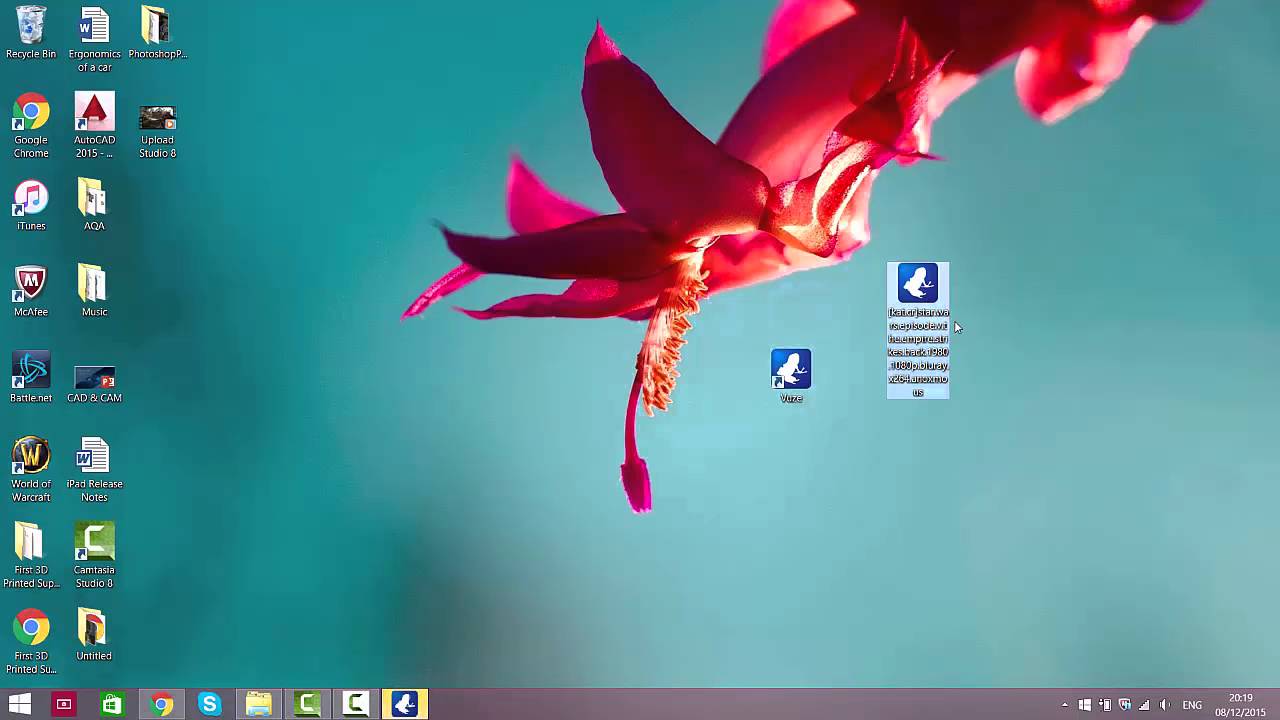Select the Google Chrome desktop shortcut

click(x=31, y=126)
